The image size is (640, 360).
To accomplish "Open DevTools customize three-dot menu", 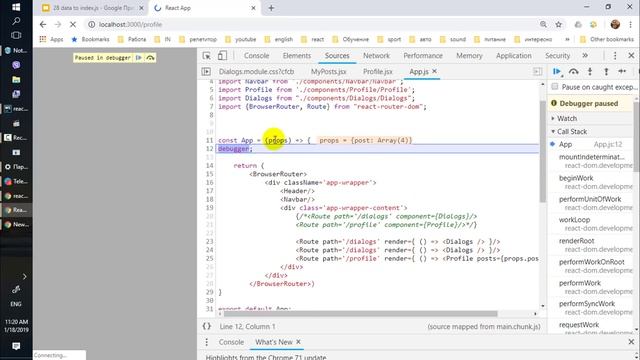I will [615, 56].
